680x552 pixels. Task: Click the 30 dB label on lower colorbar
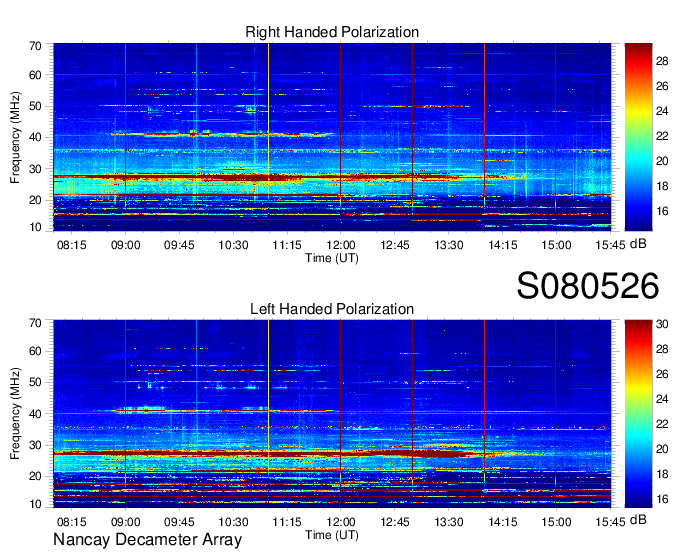(x=662, y=324)
